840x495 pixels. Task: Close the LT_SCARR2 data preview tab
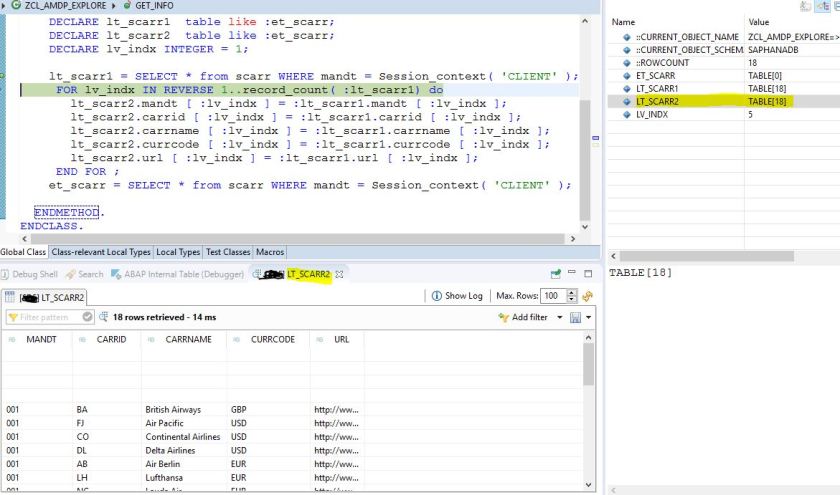(x=338, y=274)
